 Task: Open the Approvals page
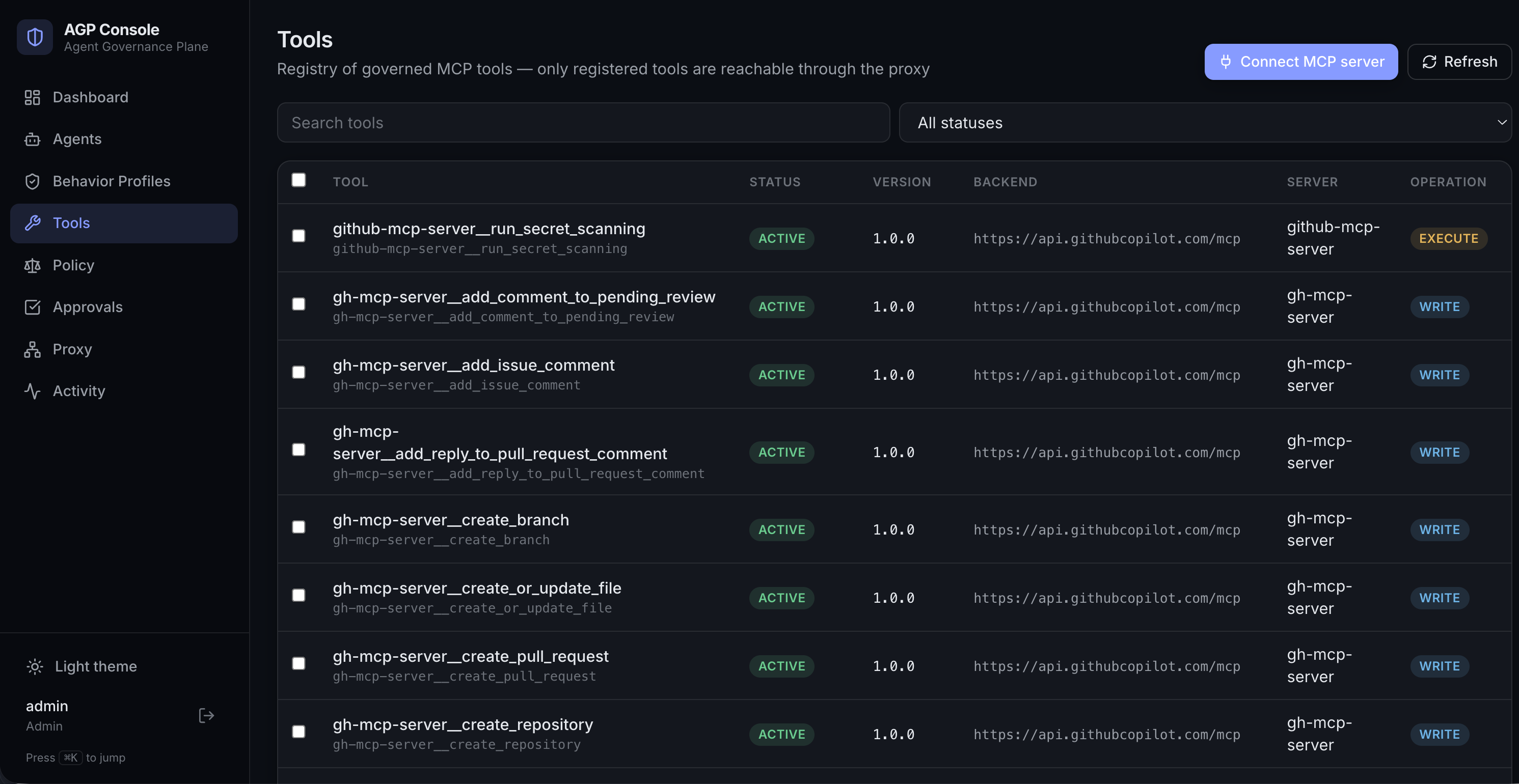coord(124,307)
